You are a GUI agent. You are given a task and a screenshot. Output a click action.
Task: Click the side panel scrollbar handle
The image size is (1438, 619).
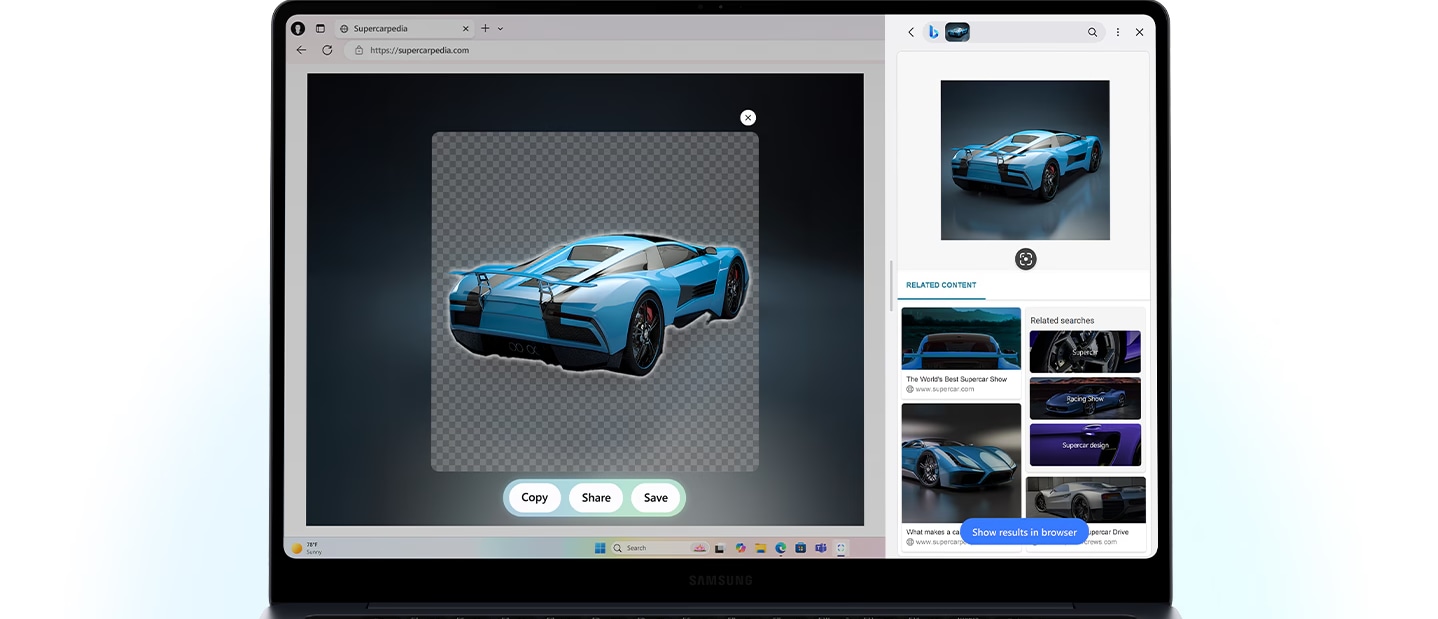coord(891,285)
